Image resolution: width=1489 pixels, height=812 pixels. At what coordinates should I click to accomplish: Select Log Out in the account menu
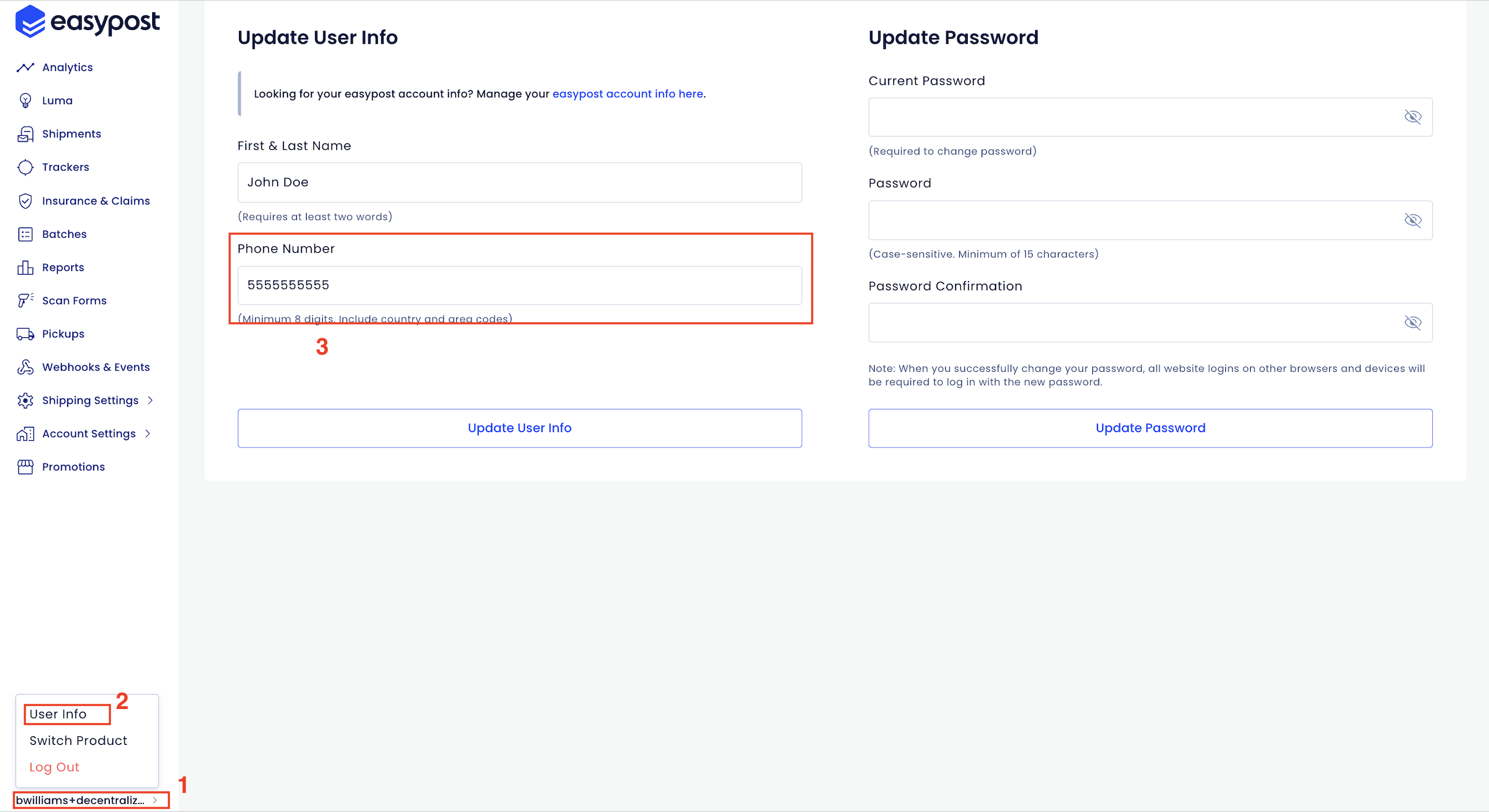pyautogui.click(x=54, y=767)
